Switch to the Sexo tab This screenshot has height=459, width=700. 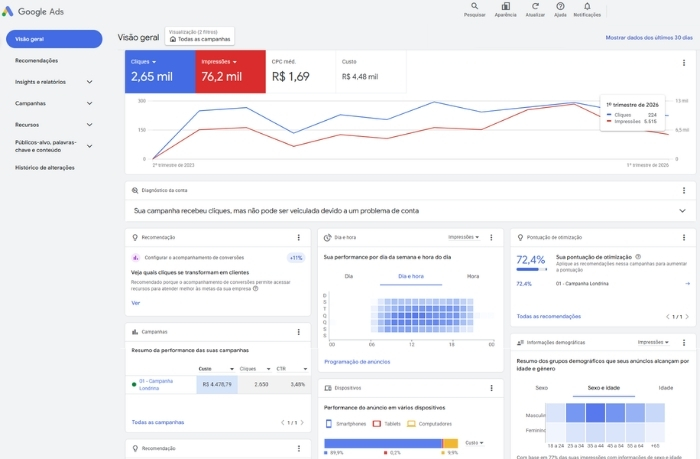tap(541, 388)
